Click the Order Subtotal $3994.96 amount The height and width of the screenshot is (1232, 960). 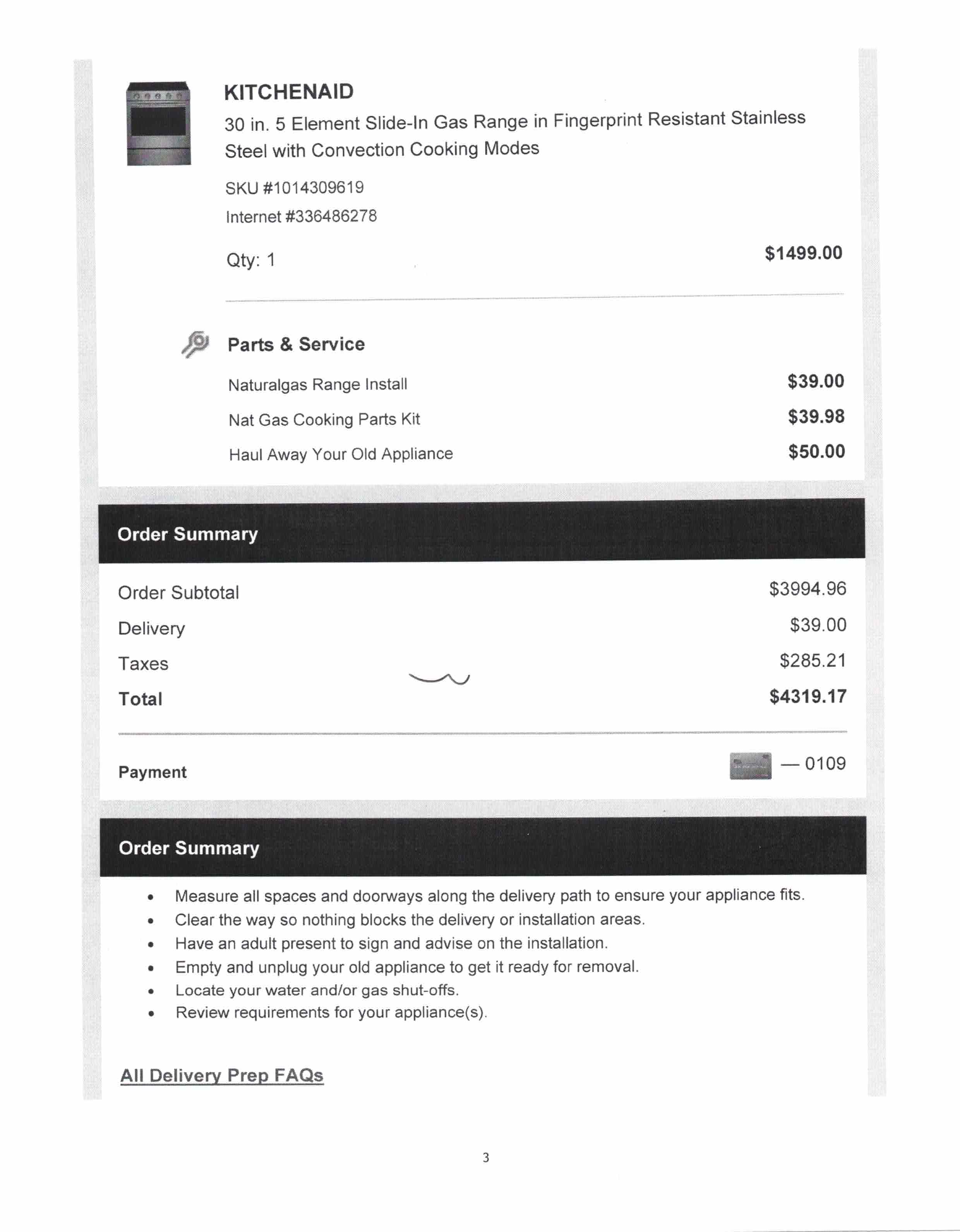808,589
